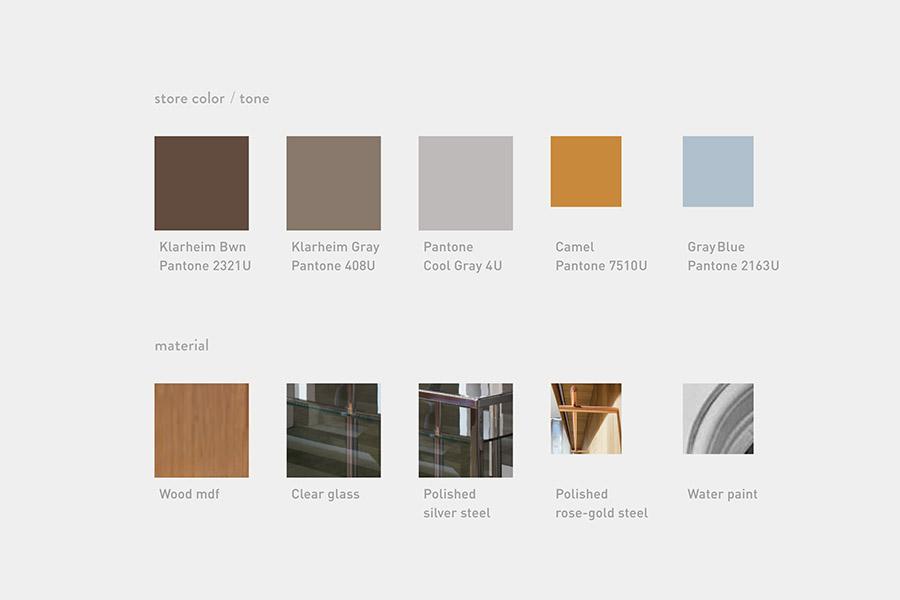Click the 'Water paint' caption

pyautogui.click(x=722, y=494)
